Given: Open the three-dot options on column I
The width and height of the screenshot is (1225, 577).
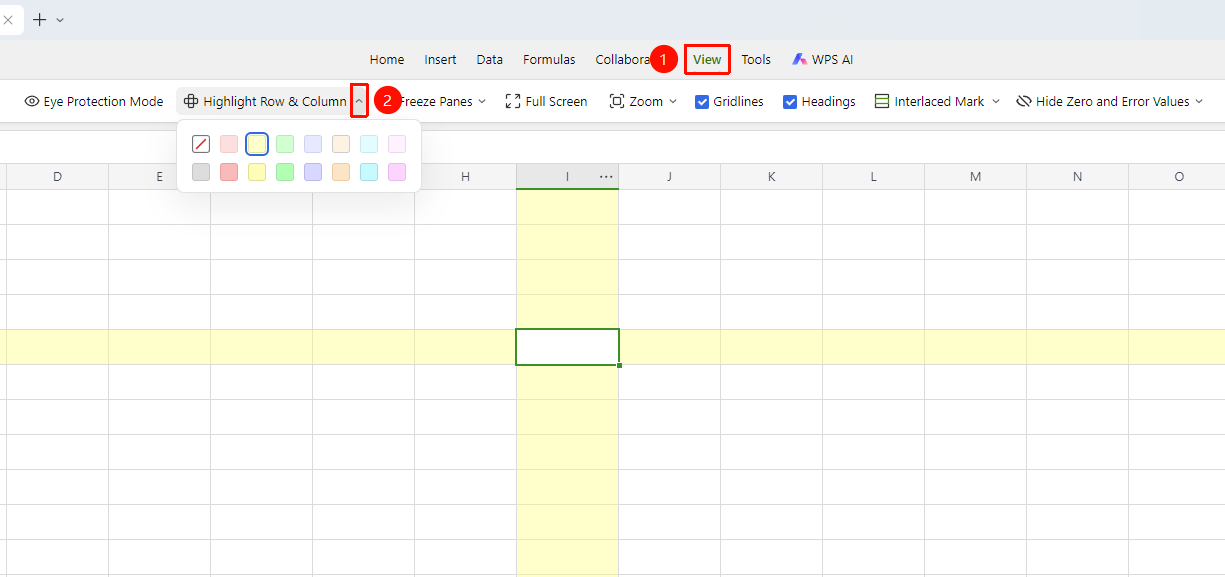Looking at the screenshot, I should click(606, 177).
